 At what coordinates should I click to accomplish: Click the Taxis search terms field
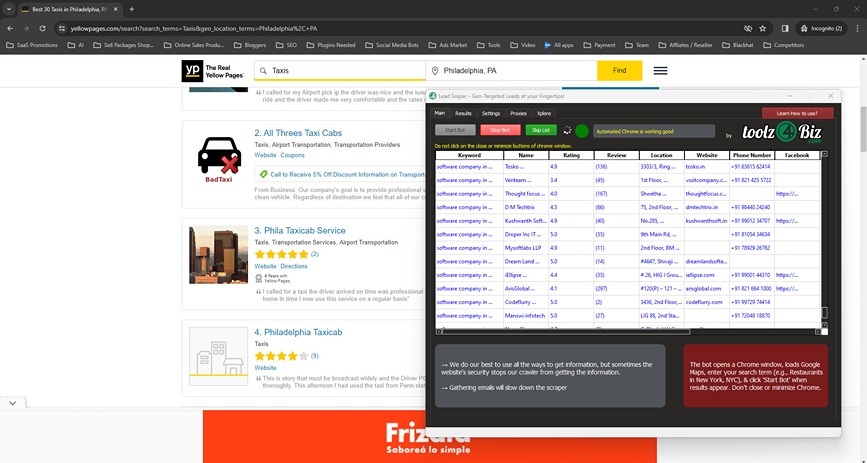[x=340, y=71]
